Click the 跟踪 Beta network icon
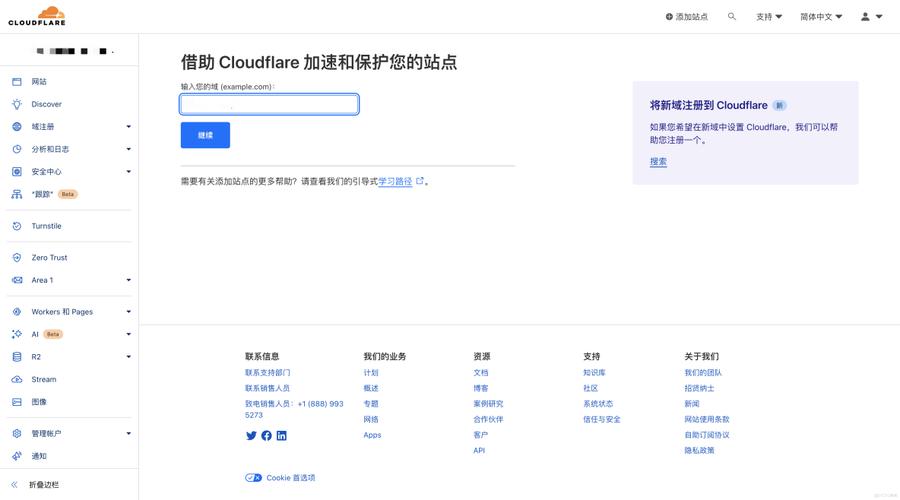This screenshot has width=900, height=500. (x=17, y=194)
